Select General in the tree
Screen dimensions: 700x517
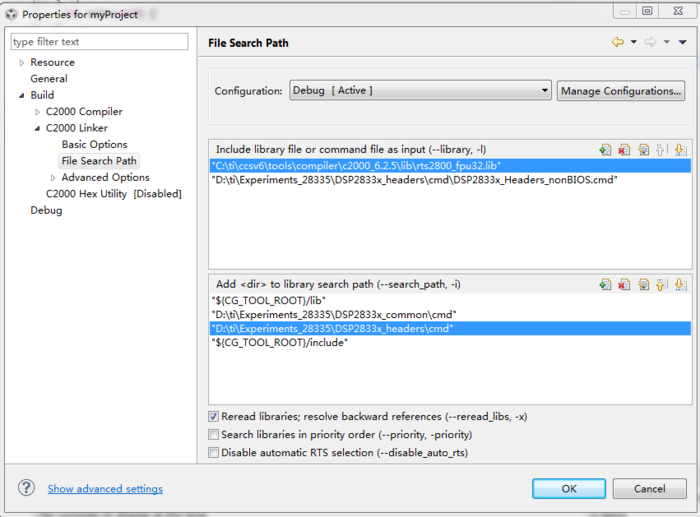click(49, 79)
